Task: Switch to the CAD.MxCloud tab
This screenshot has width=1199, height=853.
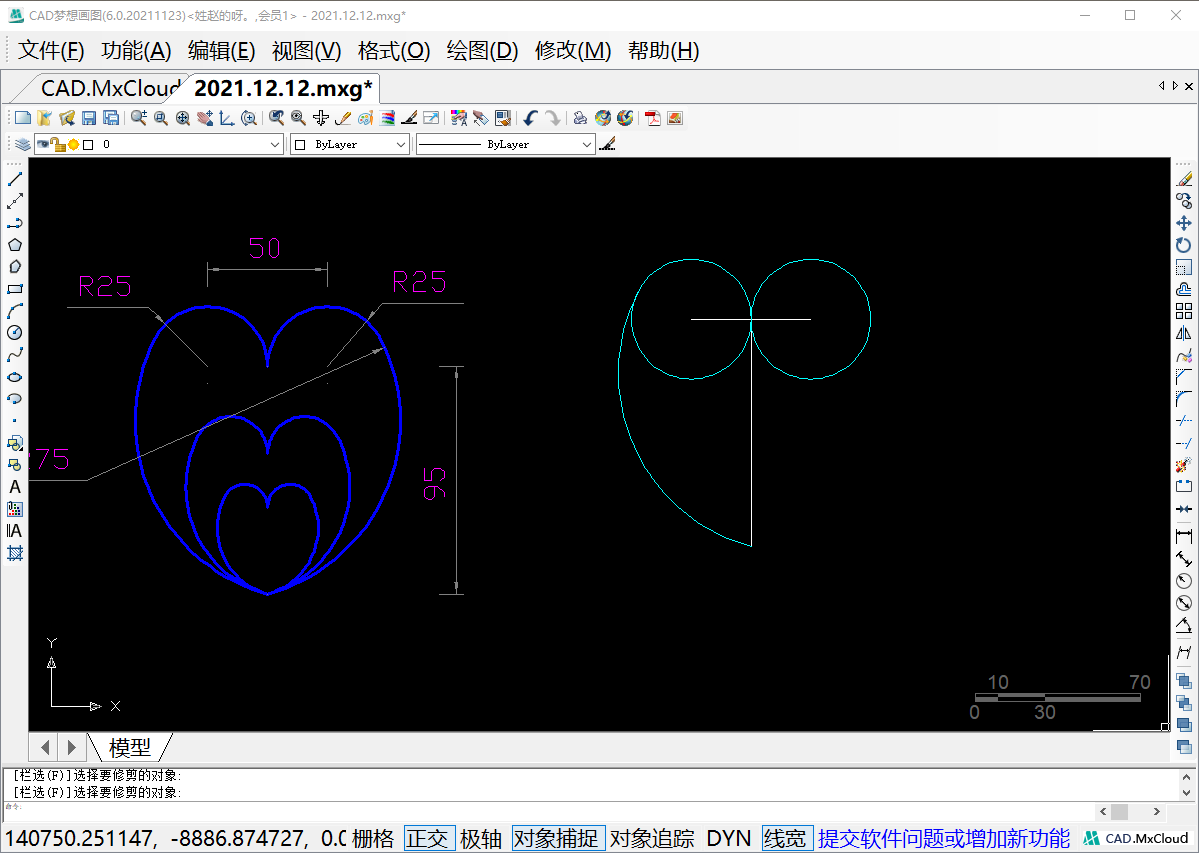Action: [109, 88]
